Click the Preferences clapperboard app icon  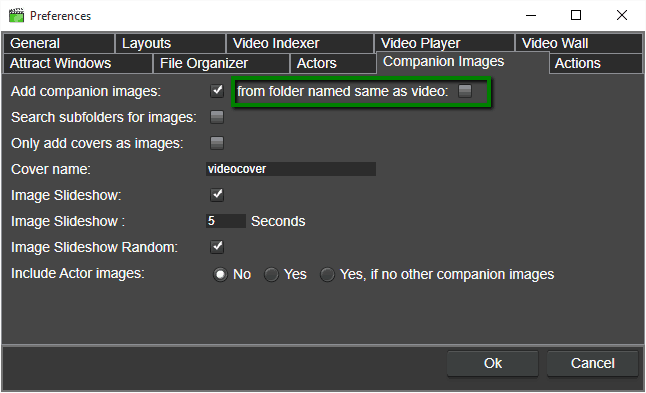coord(16,16)
